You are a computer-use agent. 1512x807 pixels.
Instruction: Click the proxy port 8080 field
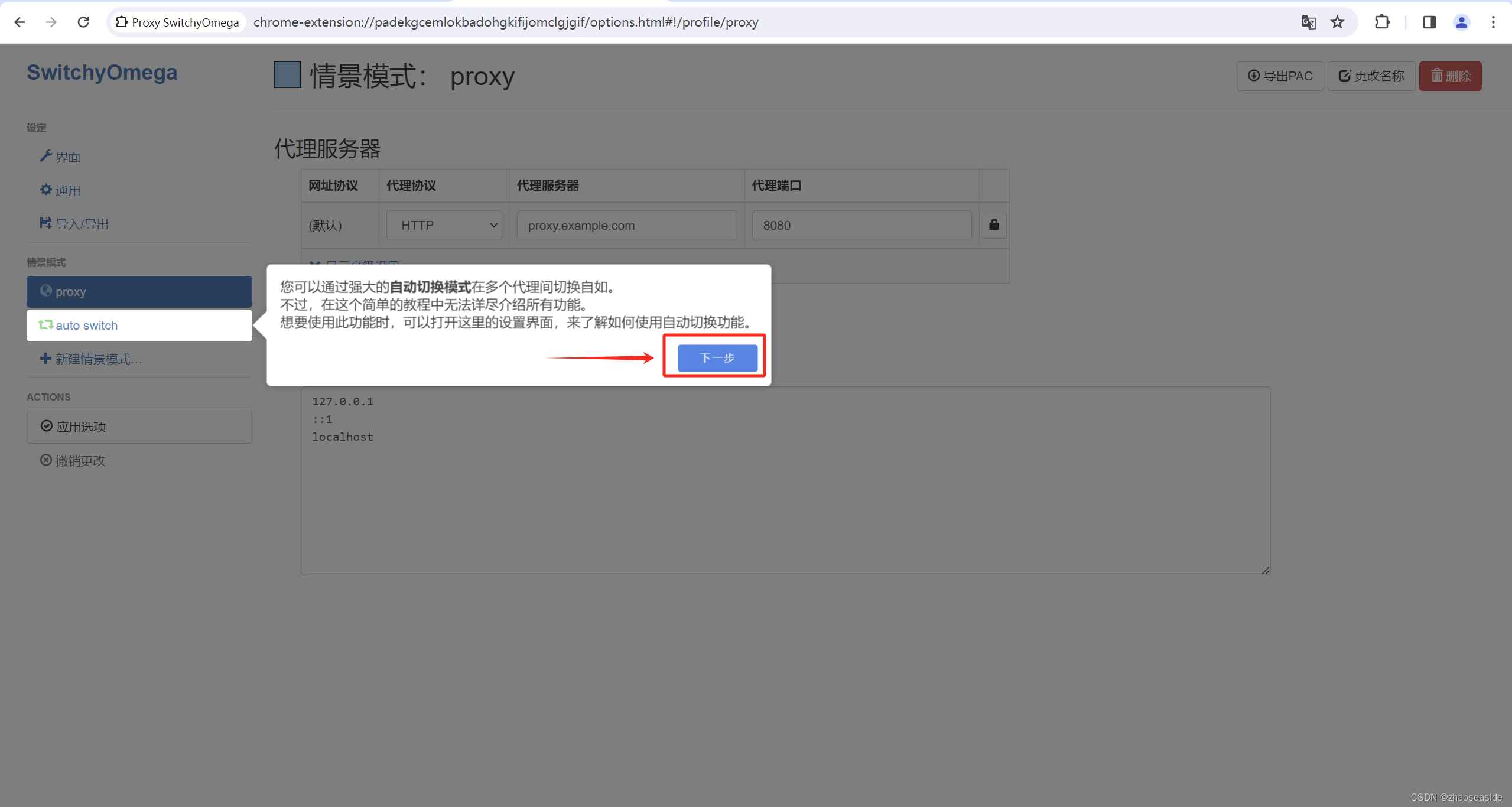coord(861,226)
